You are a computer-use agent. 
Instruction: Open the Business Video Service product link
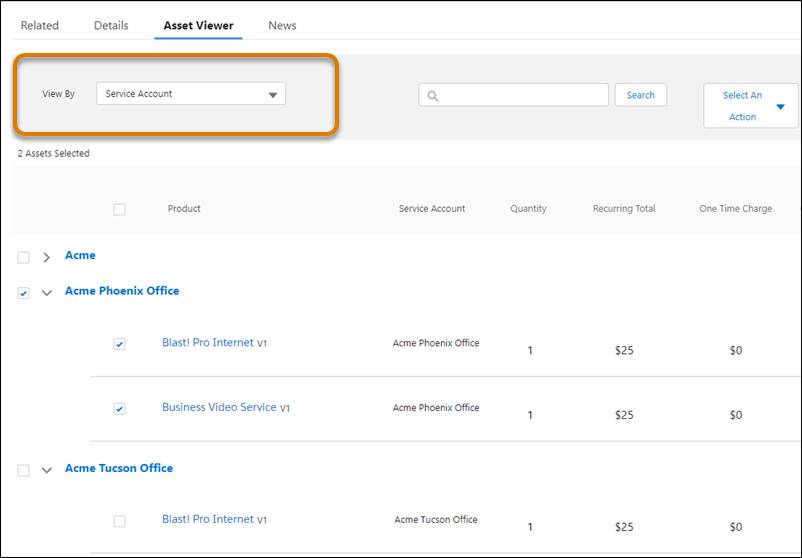pyautogui.click(x=219, y=407)
